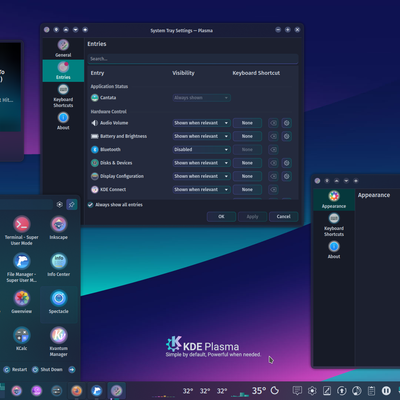Click Cancel in System Tray Settings
The image size is (400, 400).
[x=283, y=217]
